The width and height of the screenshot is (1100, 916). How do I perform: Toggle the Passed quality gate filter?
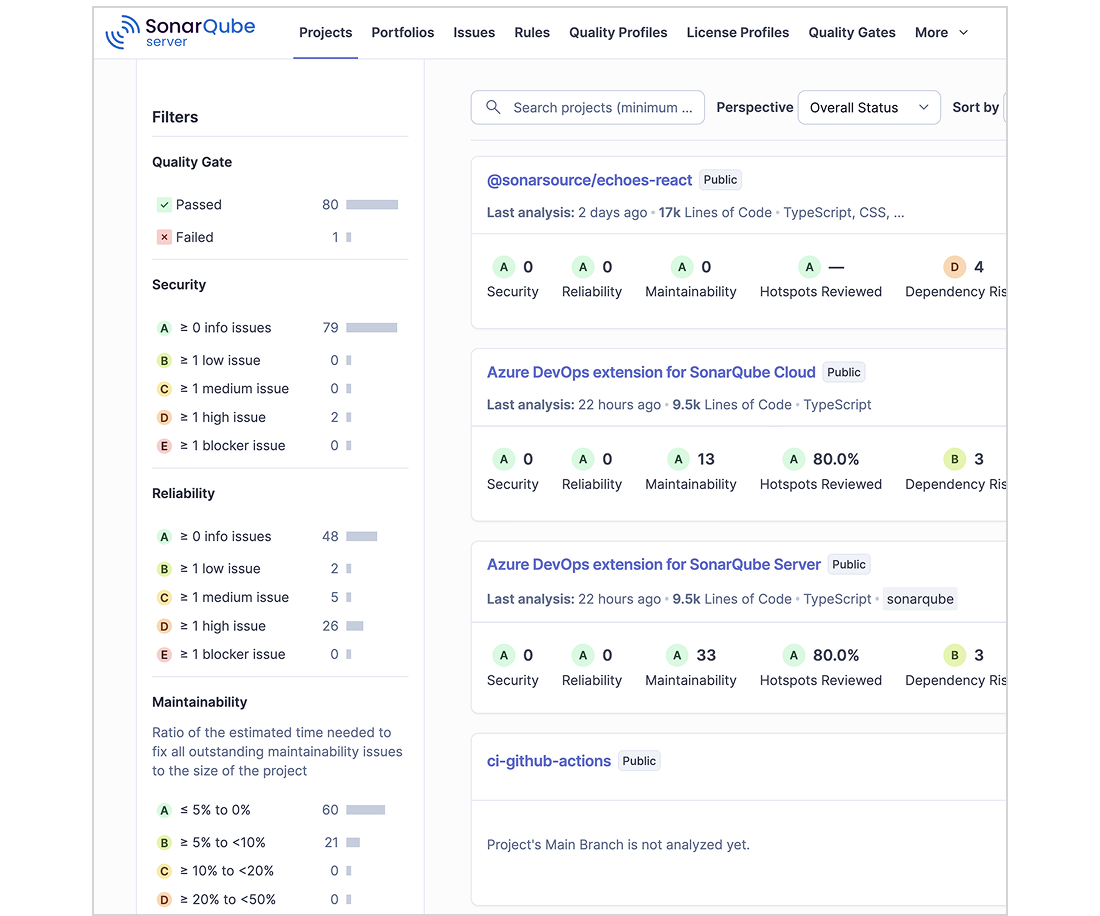[276, 205]
